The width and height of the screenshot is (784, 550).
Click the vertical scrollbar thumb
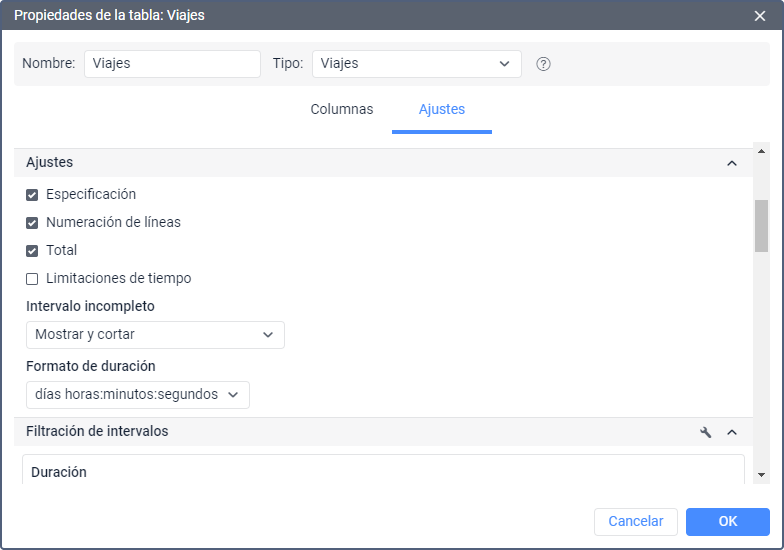(x=761, y=226)
